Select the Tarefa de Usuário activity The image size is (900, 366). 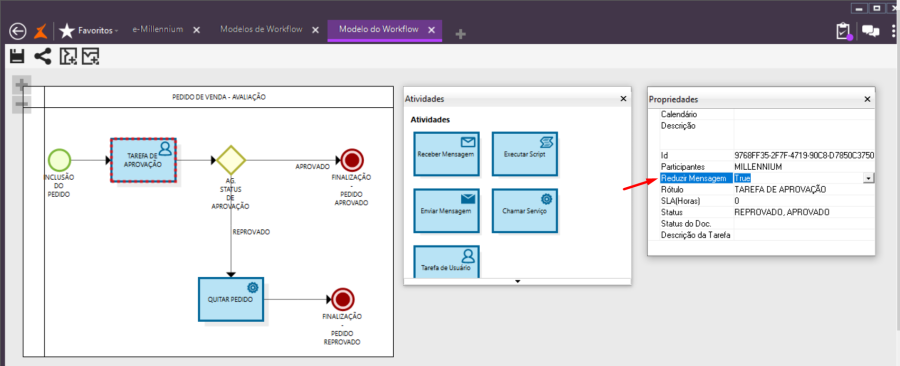[x=446, y=262]
